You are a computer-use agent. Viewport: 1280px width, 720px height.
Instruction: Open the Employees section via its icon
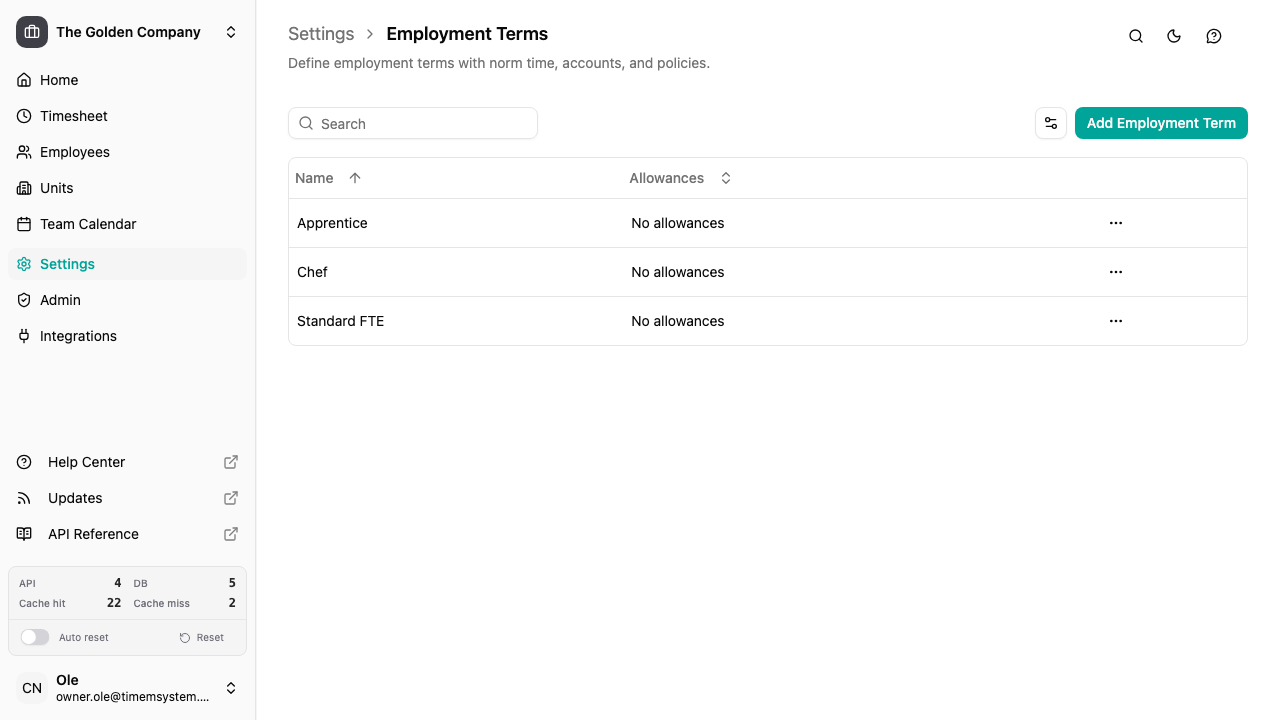tap(23, 152)
